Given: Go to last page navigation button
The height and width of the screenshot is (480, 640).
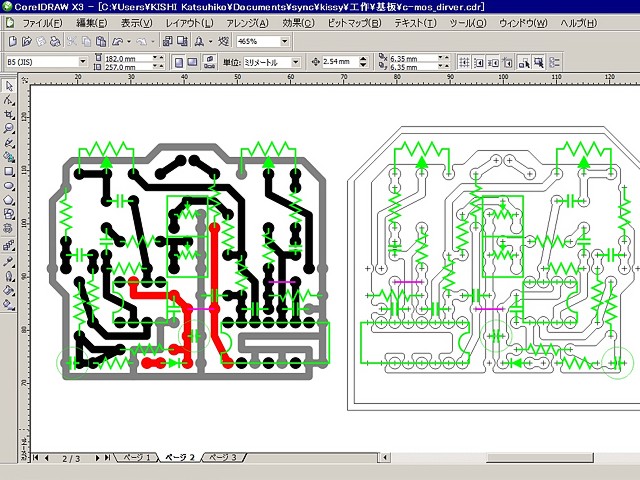Looking at the screenshot, I should click(107, 458).
